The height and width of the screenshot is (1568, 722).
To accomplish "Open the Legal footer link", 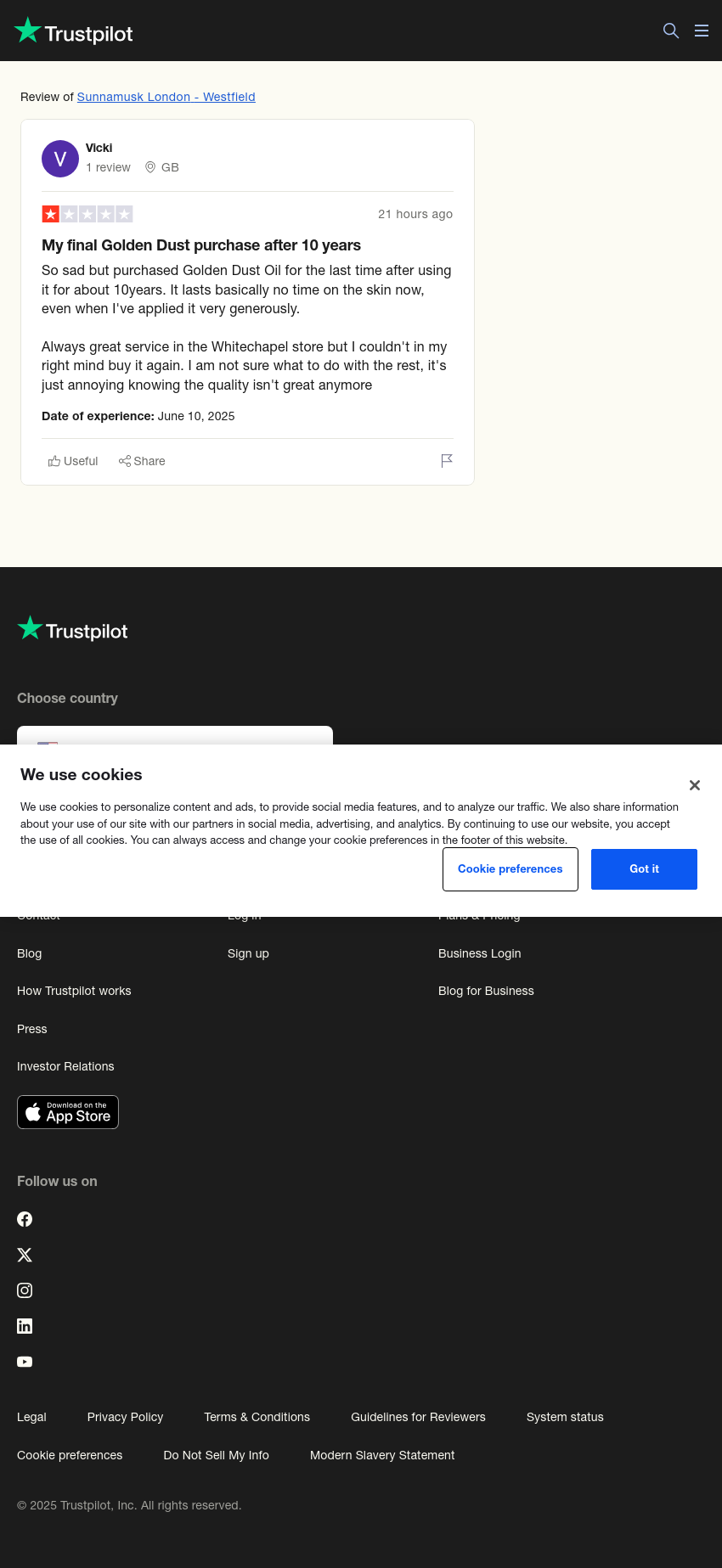I will tap(31, 1417).
